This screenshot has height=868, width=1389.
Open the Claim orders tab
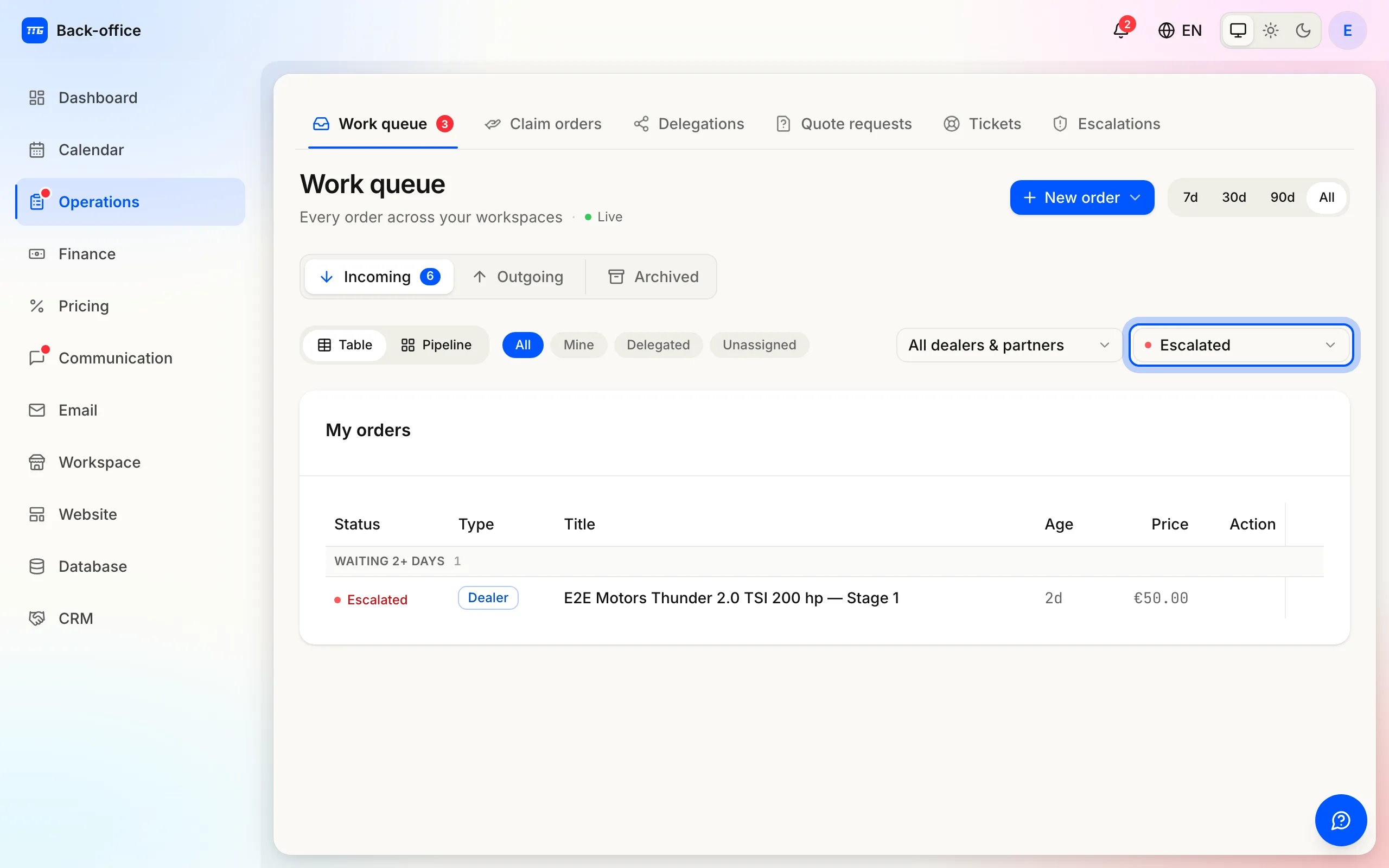(543, 124)
